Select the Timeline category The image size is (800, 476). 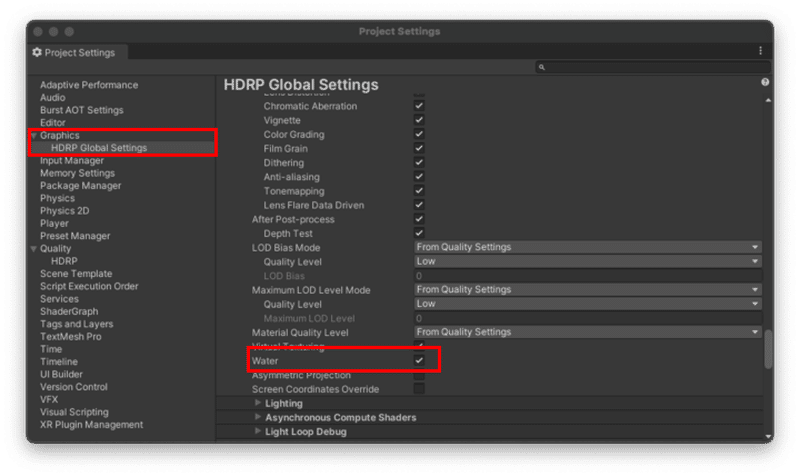click(x=59, y=362)
